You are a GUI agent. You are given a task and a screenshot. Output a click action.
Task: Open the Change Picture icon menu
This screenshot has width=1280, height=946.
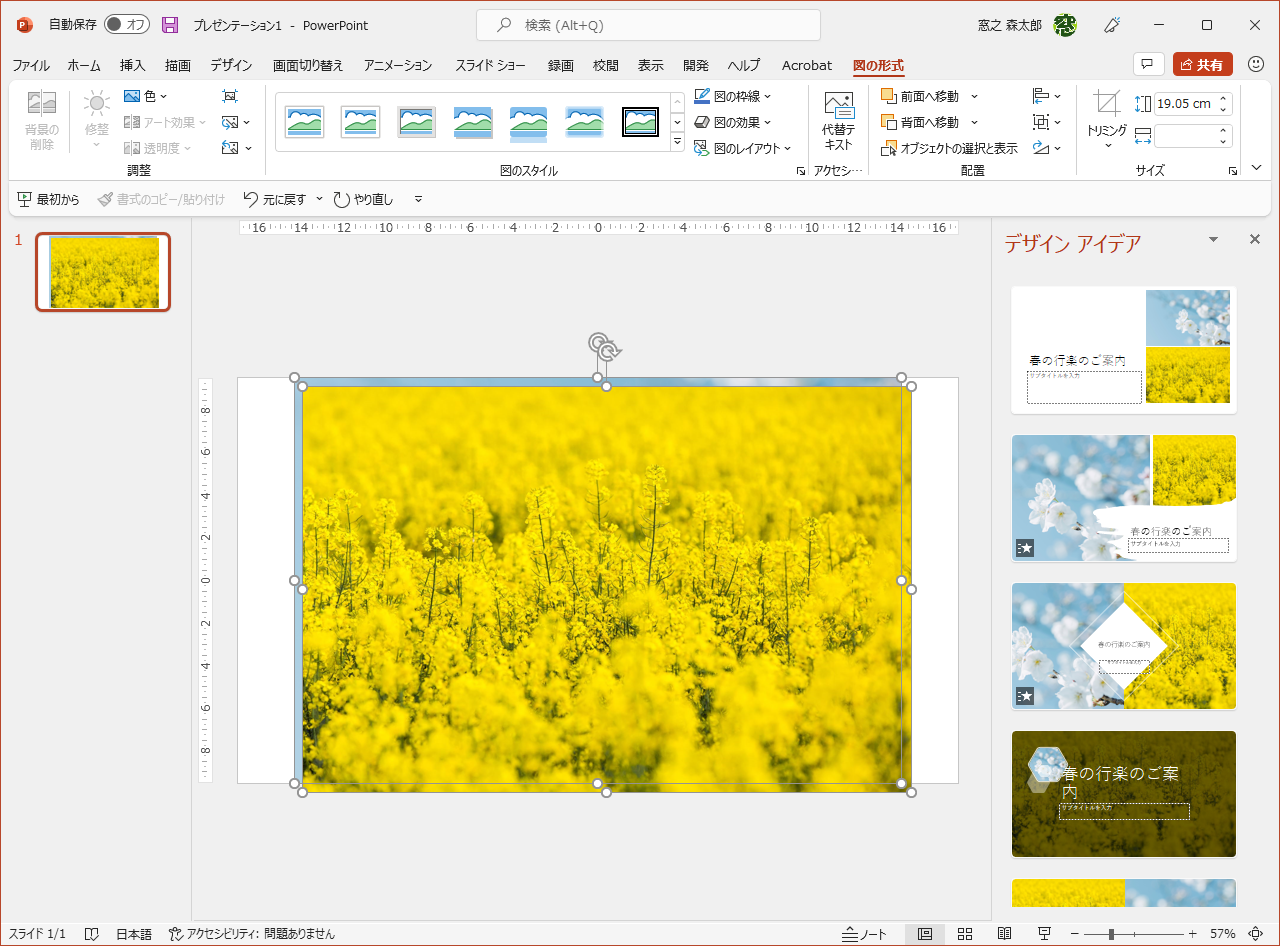pyautogui.click(x=236, y=122)
